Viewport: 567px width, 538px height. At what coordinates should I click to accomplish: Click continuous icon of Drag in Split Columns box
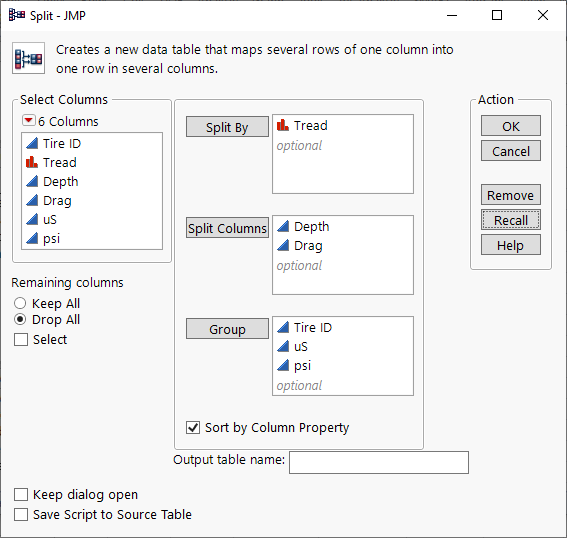[283, 245]
